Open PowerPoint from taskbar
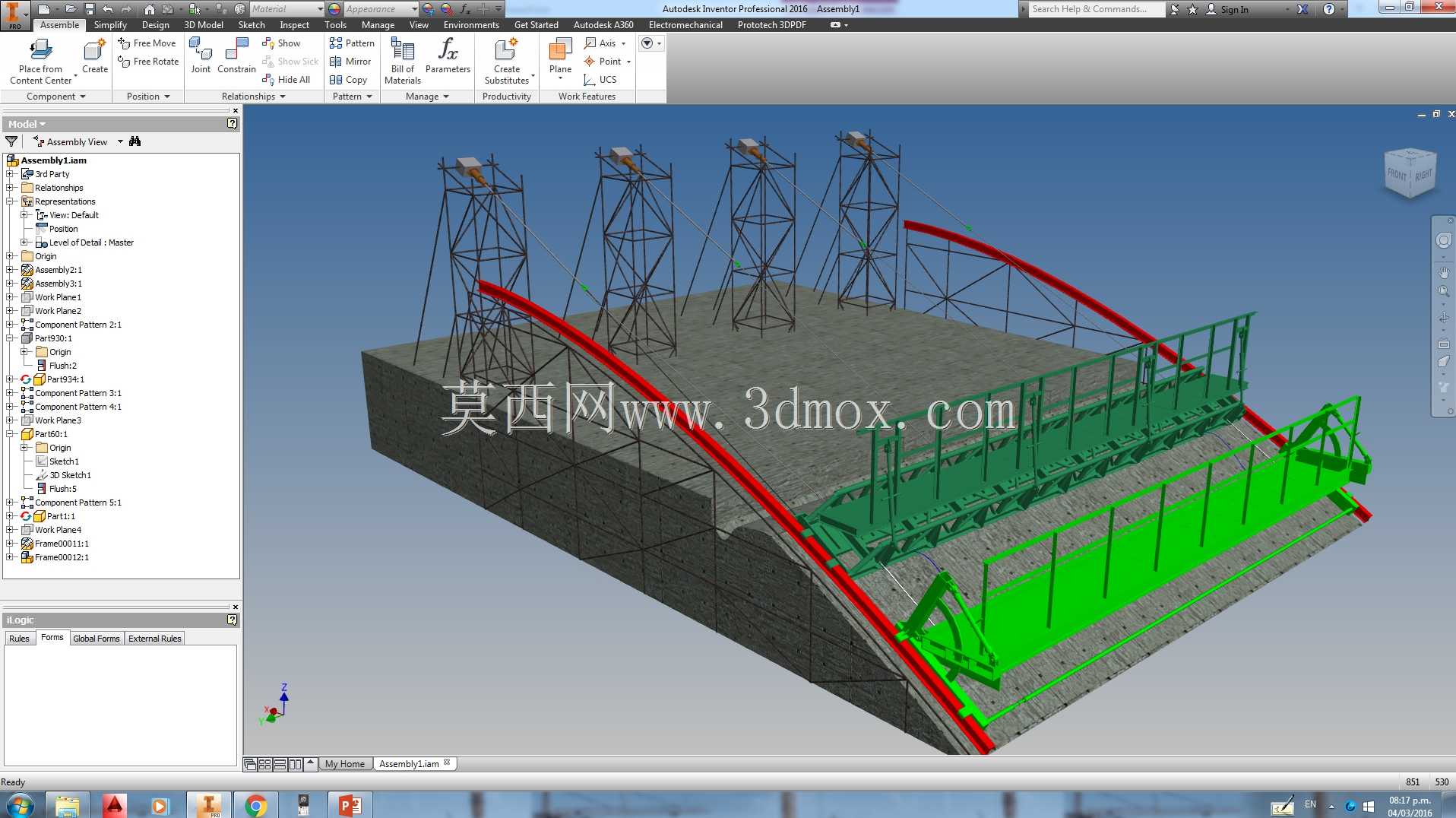Screen dimensions: 1456x818 tap(350, 805)
